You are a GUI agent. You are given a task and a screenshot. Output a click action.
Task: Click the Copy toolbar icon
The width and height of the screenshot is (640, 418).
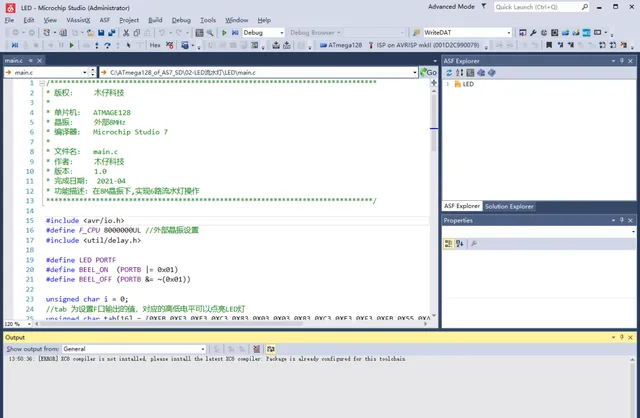(137, 33)
